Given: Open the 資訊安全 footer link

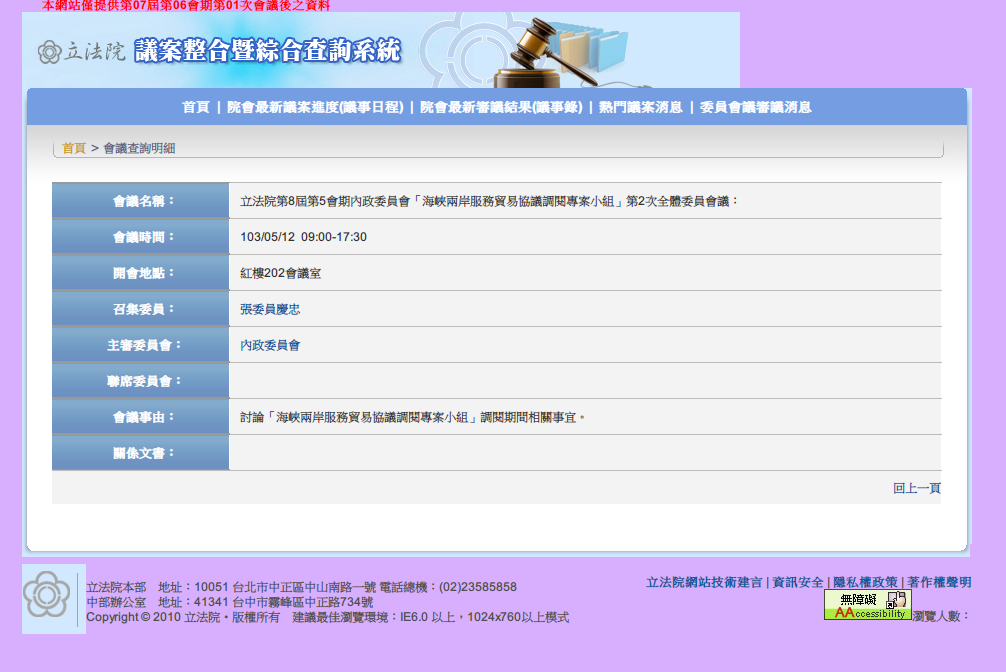Looking at the screenshot, I should [x=798, y=582].
